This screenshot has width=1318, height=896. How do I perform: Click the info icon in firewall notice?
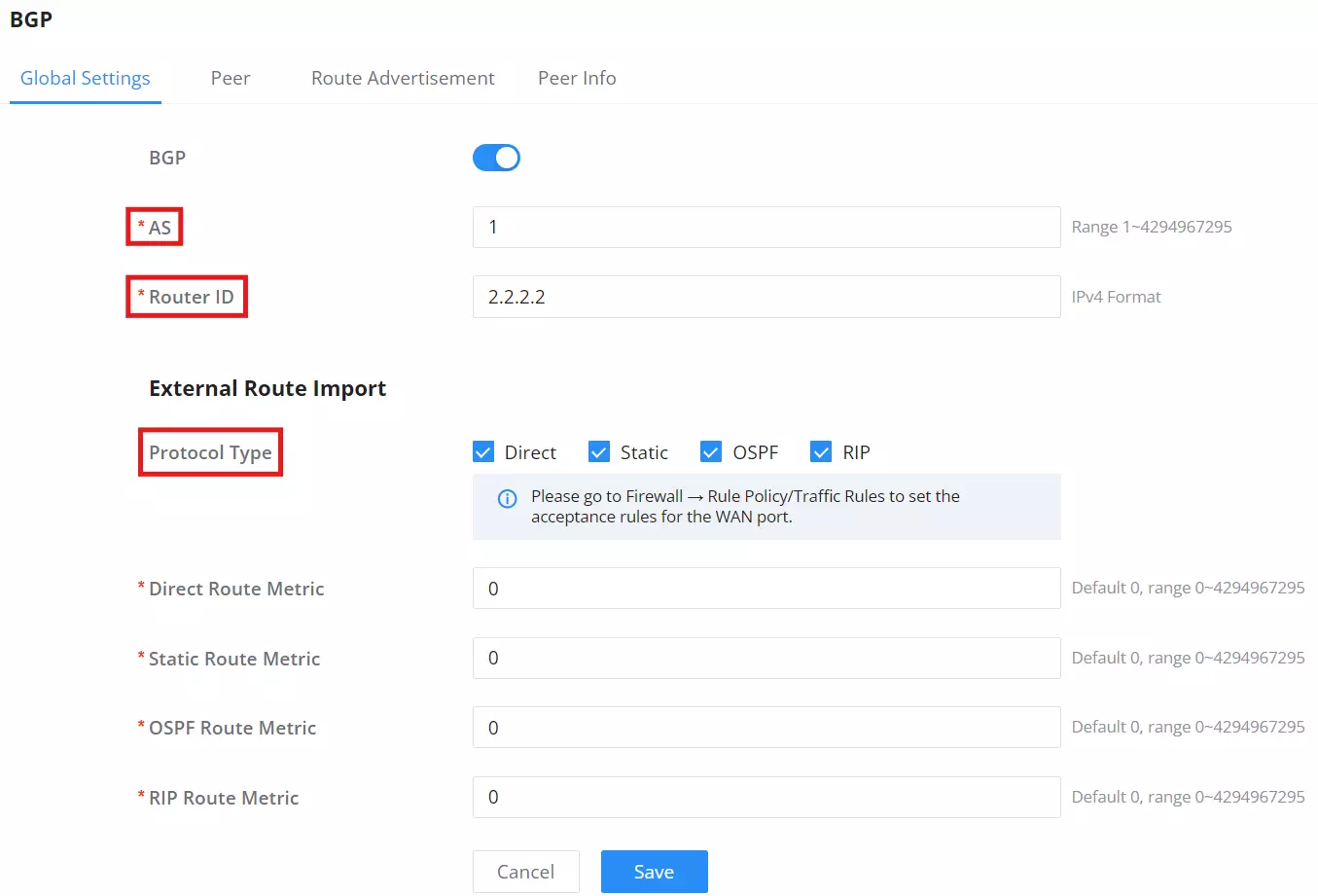[x=507, y=498]
